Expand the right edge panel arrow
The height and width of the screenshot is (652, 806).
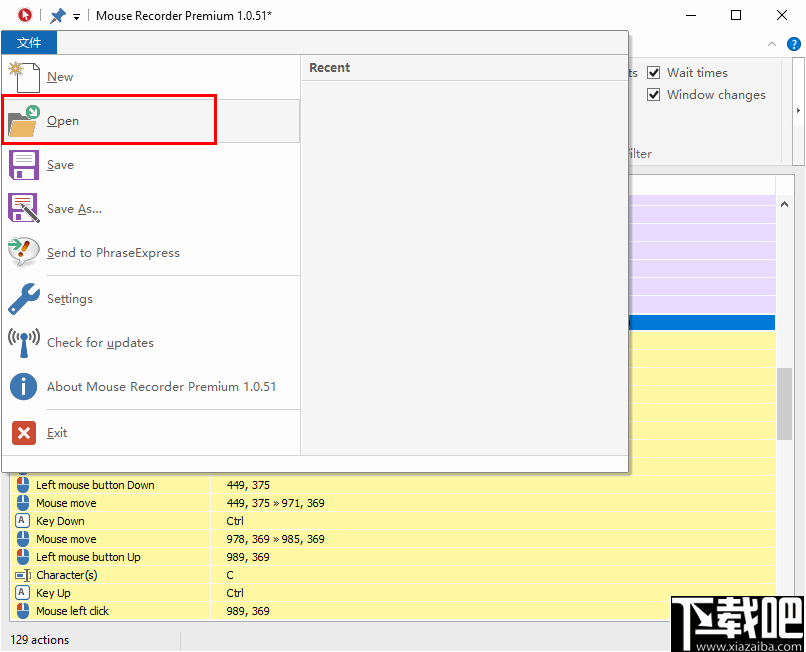point(798,111)
